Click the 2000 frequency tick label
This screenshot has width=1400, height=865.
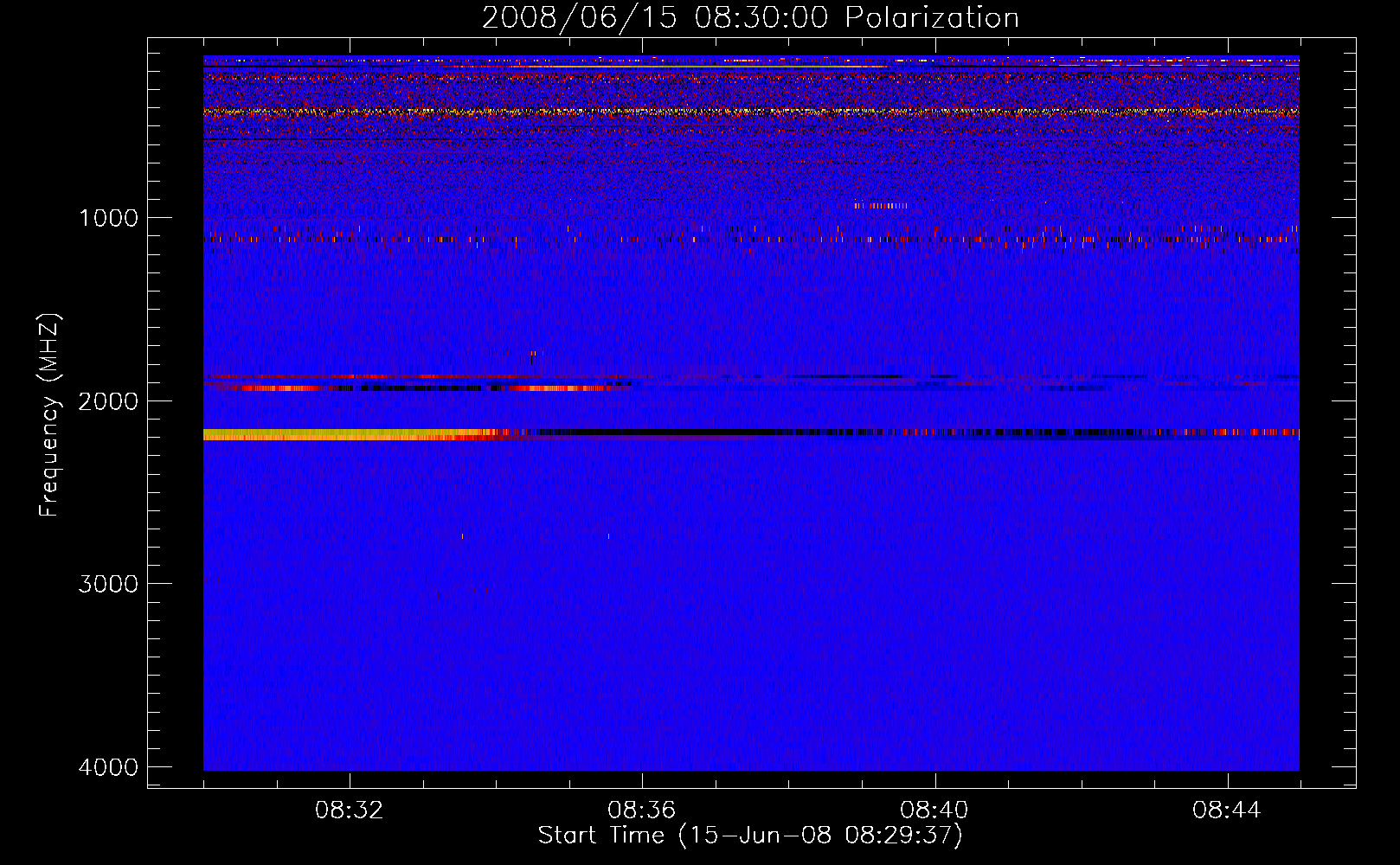click(x=108, y=400)
